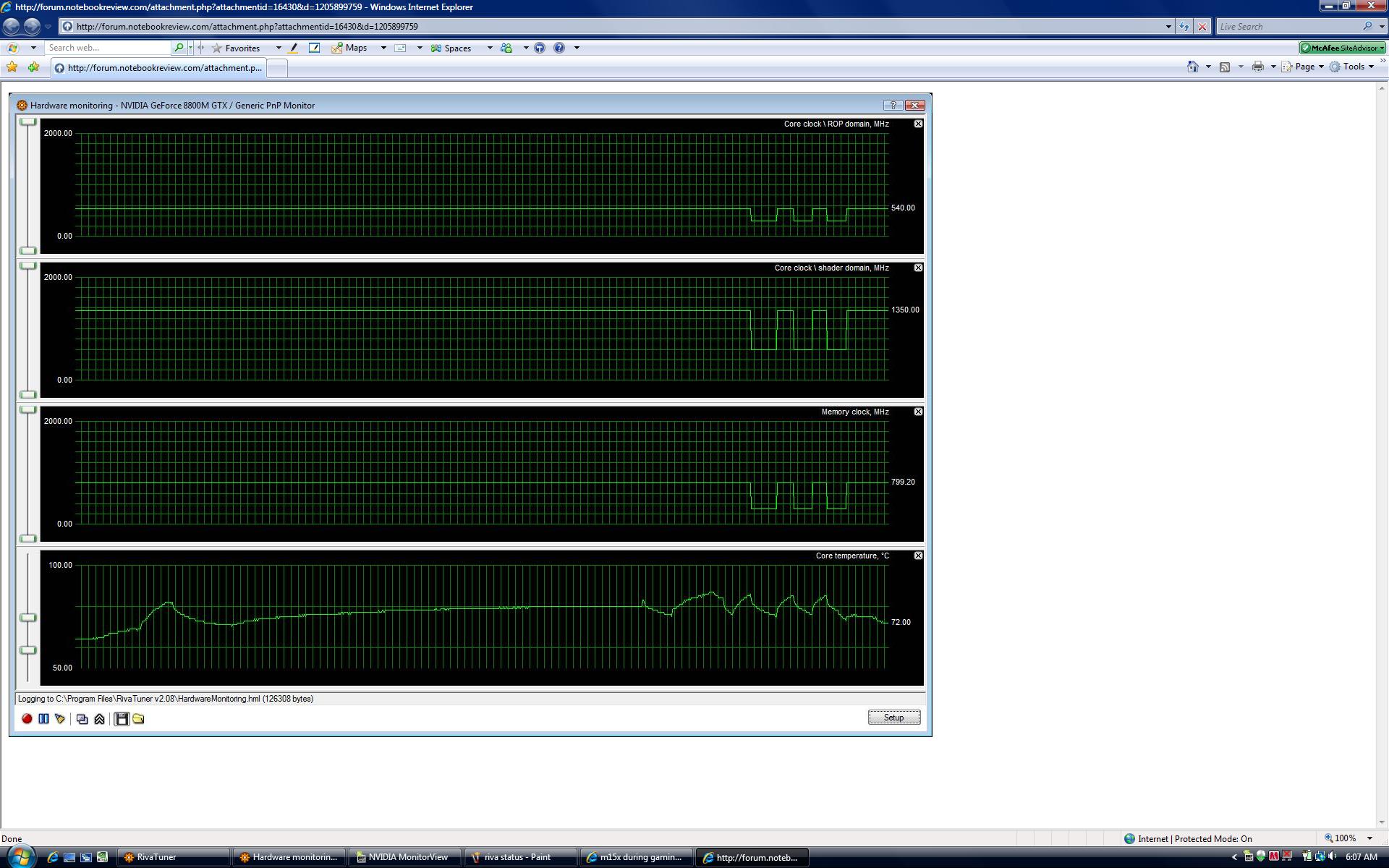This screenshot has height=868, width=1389.
Task: Open the Page menu
Action: 1302,67
